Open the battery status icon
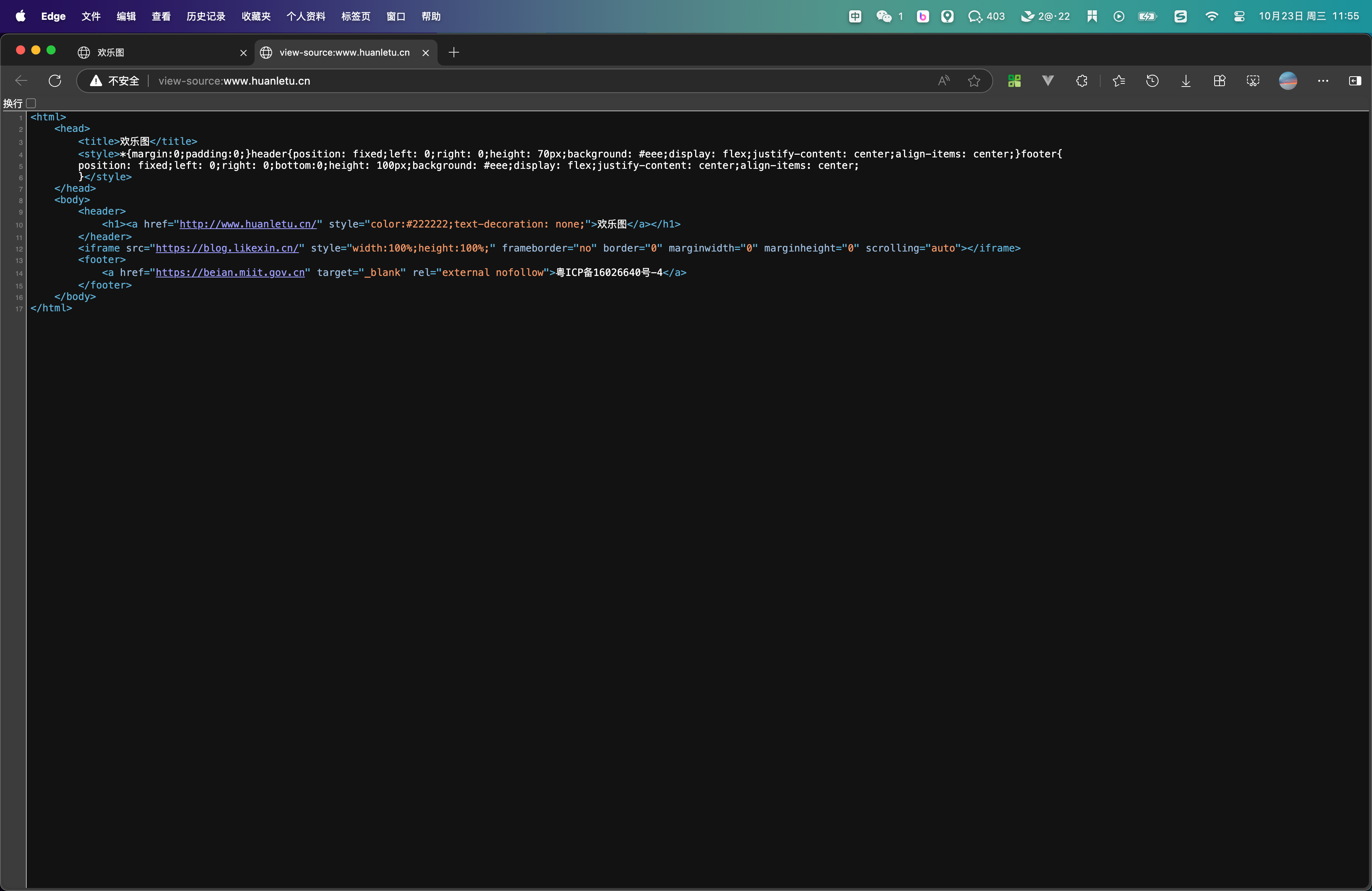 1148,16
